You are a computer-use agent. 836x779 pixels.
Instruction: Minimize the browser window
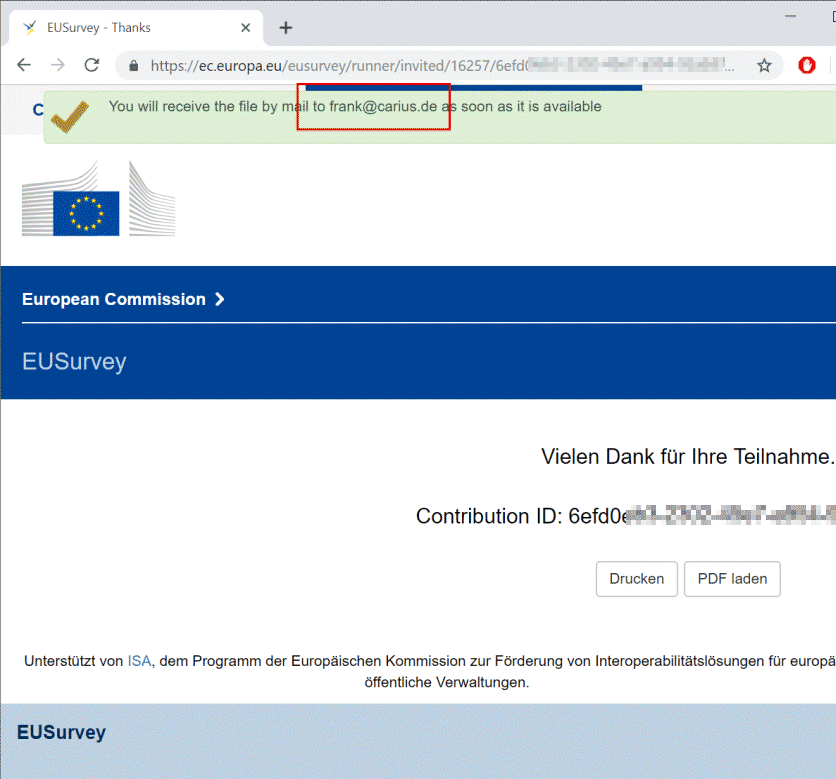coord(790,17)
